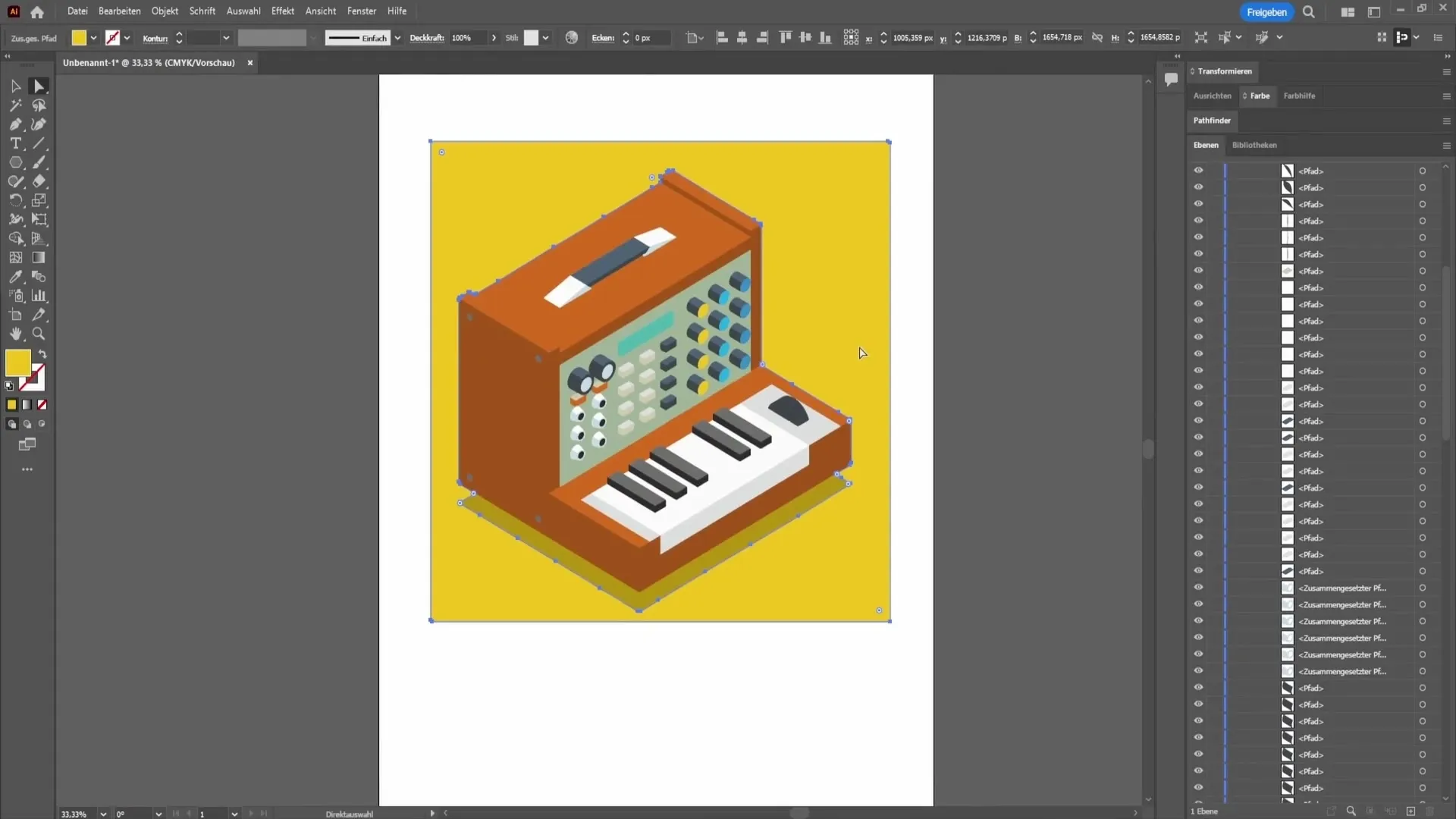Pick the Magic Wand tool
Screen dimensions: 1456x819
pyautogui.click(x=16, y=105)
